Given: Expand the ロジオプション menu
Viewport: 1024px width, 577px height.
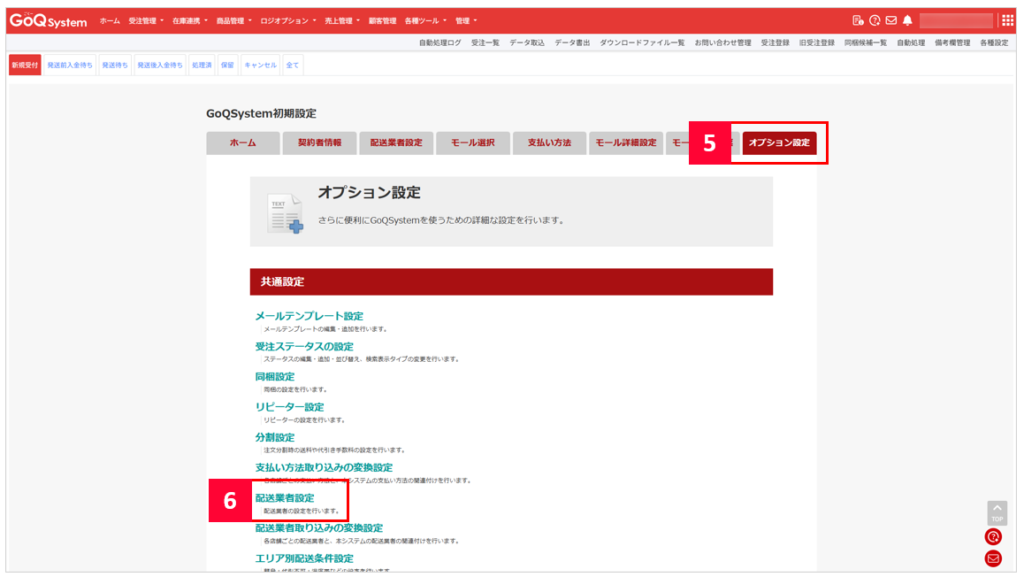Looking at the screenshot, I should [x=288, y=21].
